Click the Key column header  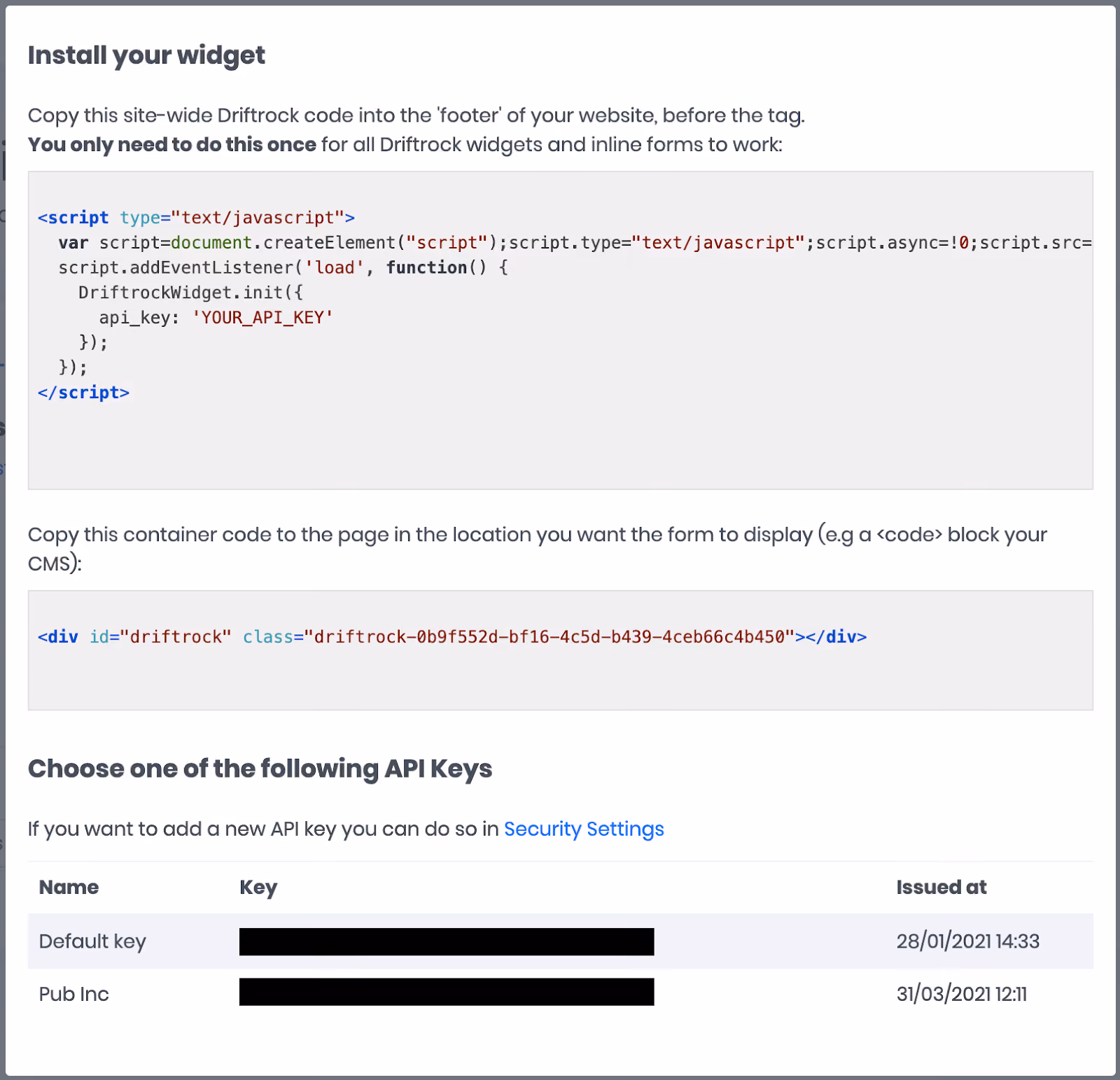[x=258, y=888]
